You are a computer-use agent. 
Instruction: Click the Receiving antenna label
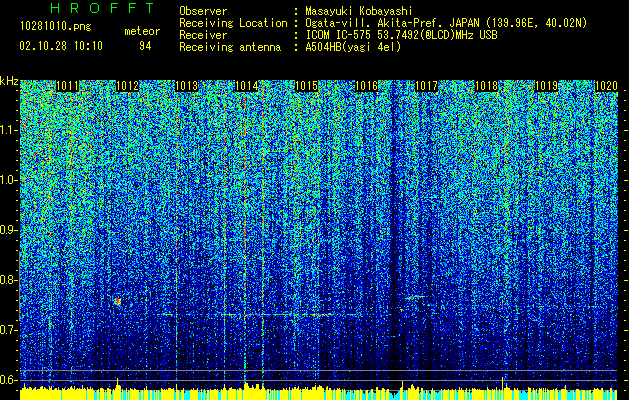[x=230, y=47]
